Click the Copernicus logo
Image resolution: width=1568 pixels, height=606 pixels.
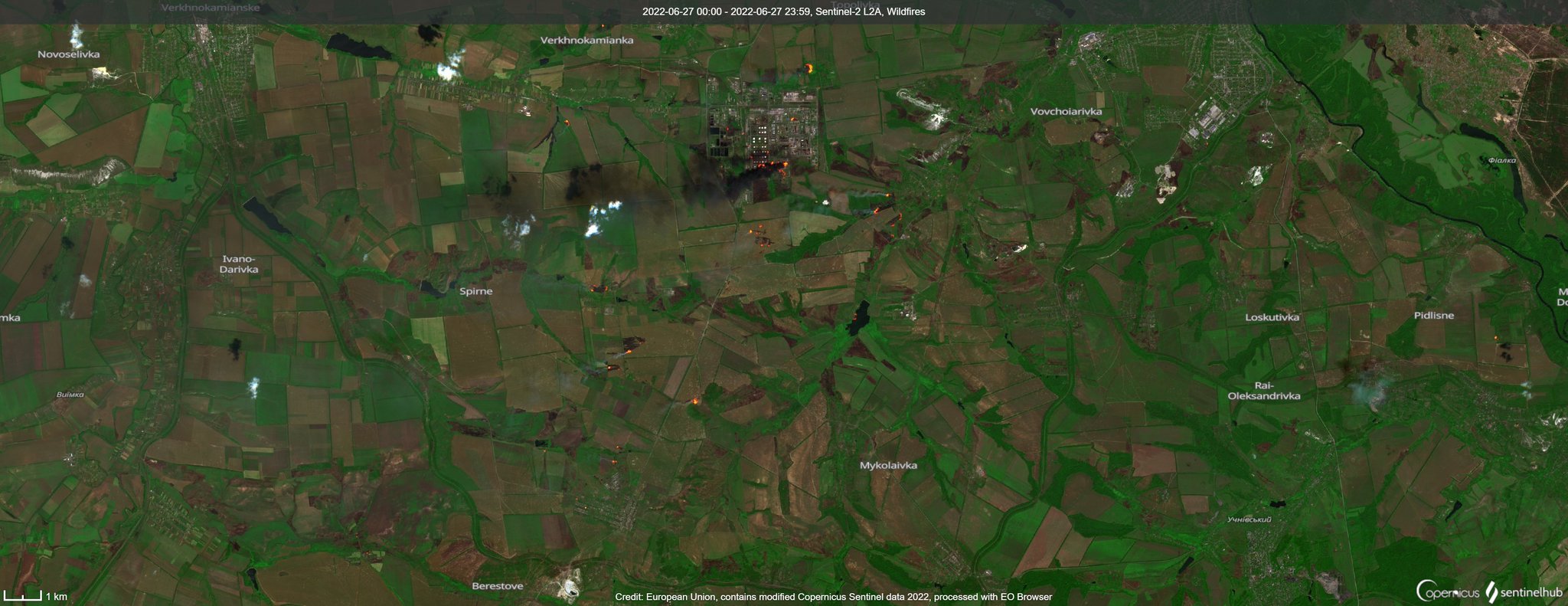point(1448,591)
